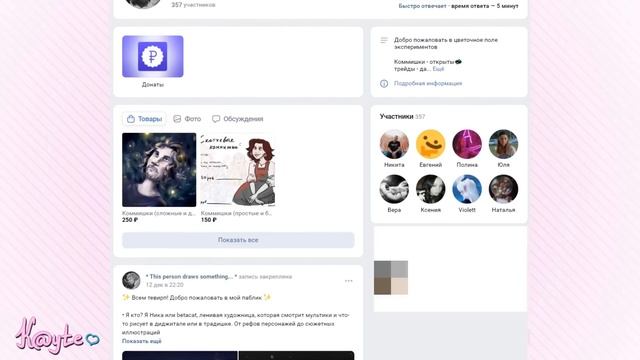The image size is (640, 360).
Task: Switch to the Товары tab
Action: pyautogui.click(x=144, y=119)
